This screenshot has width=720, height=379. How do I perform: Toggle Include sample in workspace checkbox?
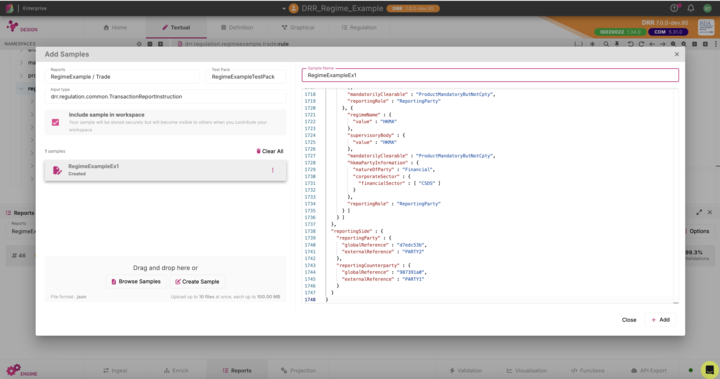pos(56,122)
